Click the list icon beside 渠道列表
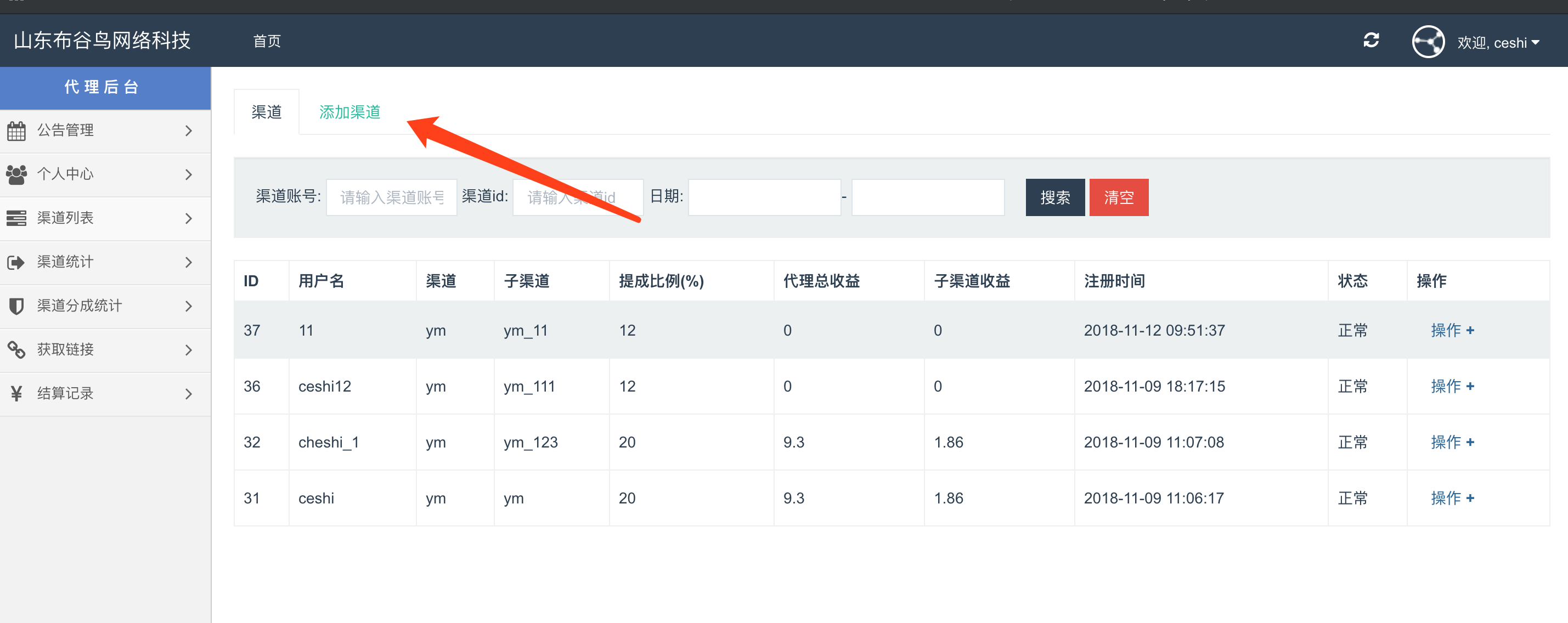The width and height of the screenshot is (1568, 623). pyautogui.click(x=16, y=218)
